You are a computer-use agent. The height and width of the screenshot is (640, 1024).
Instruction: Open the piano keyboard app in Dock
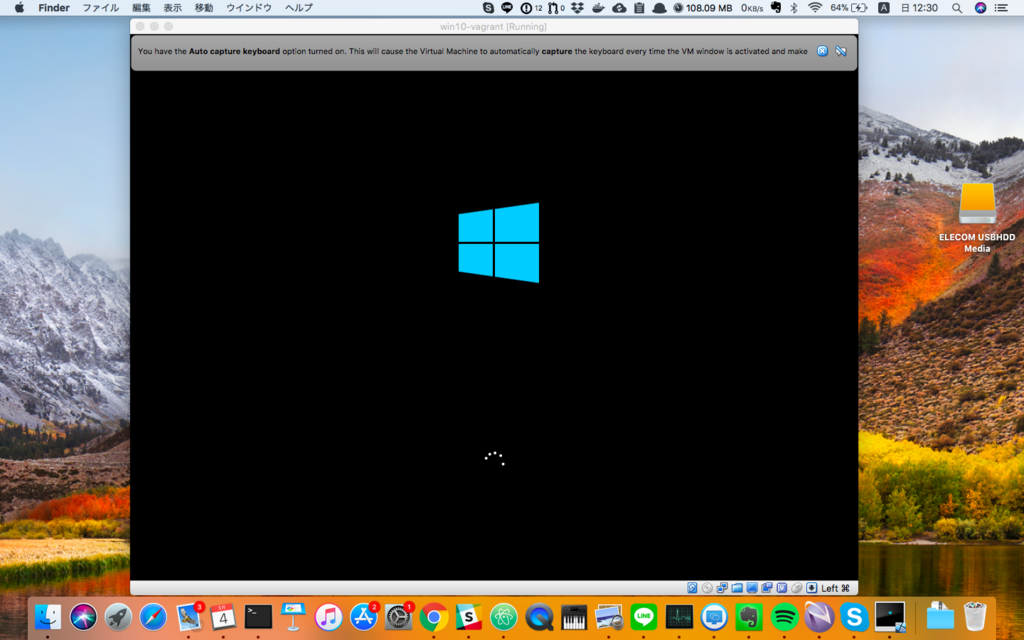point(574,616)
